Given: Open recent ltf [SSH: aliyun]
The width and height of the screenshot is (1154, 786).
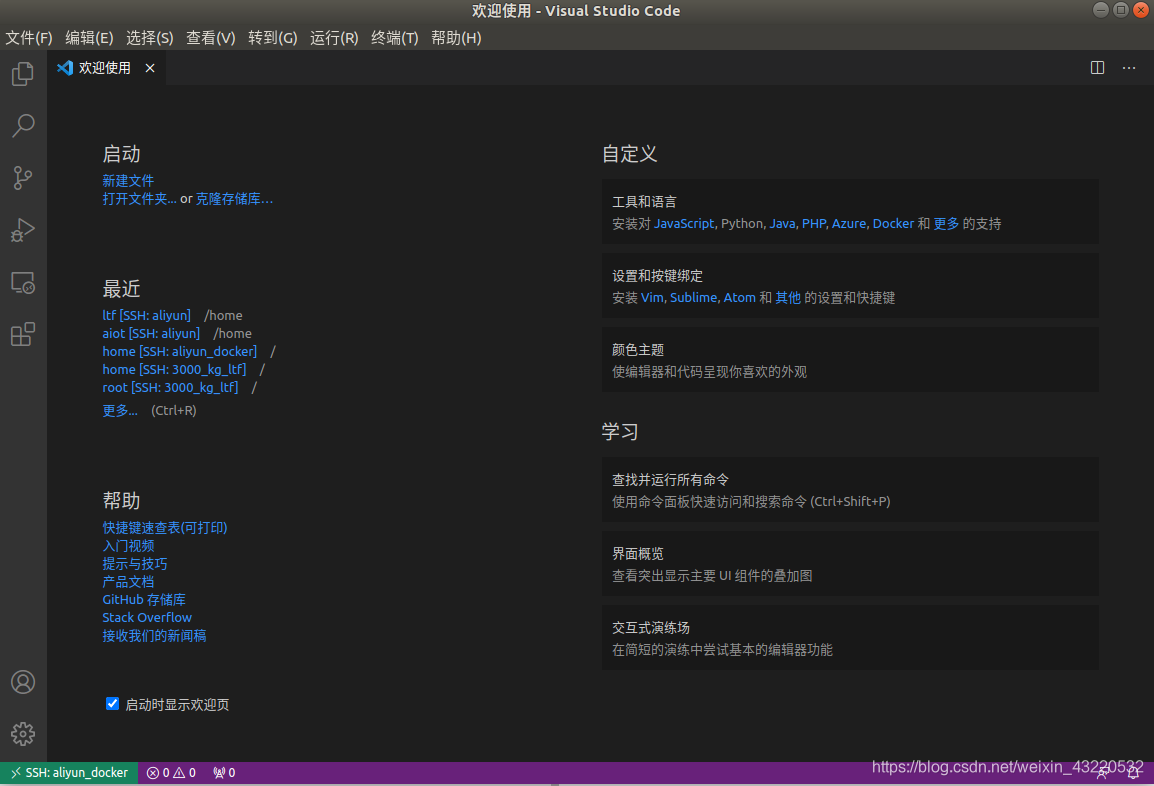Looking at the screenshot, I should pyautogui.click(x=146, y=315).
